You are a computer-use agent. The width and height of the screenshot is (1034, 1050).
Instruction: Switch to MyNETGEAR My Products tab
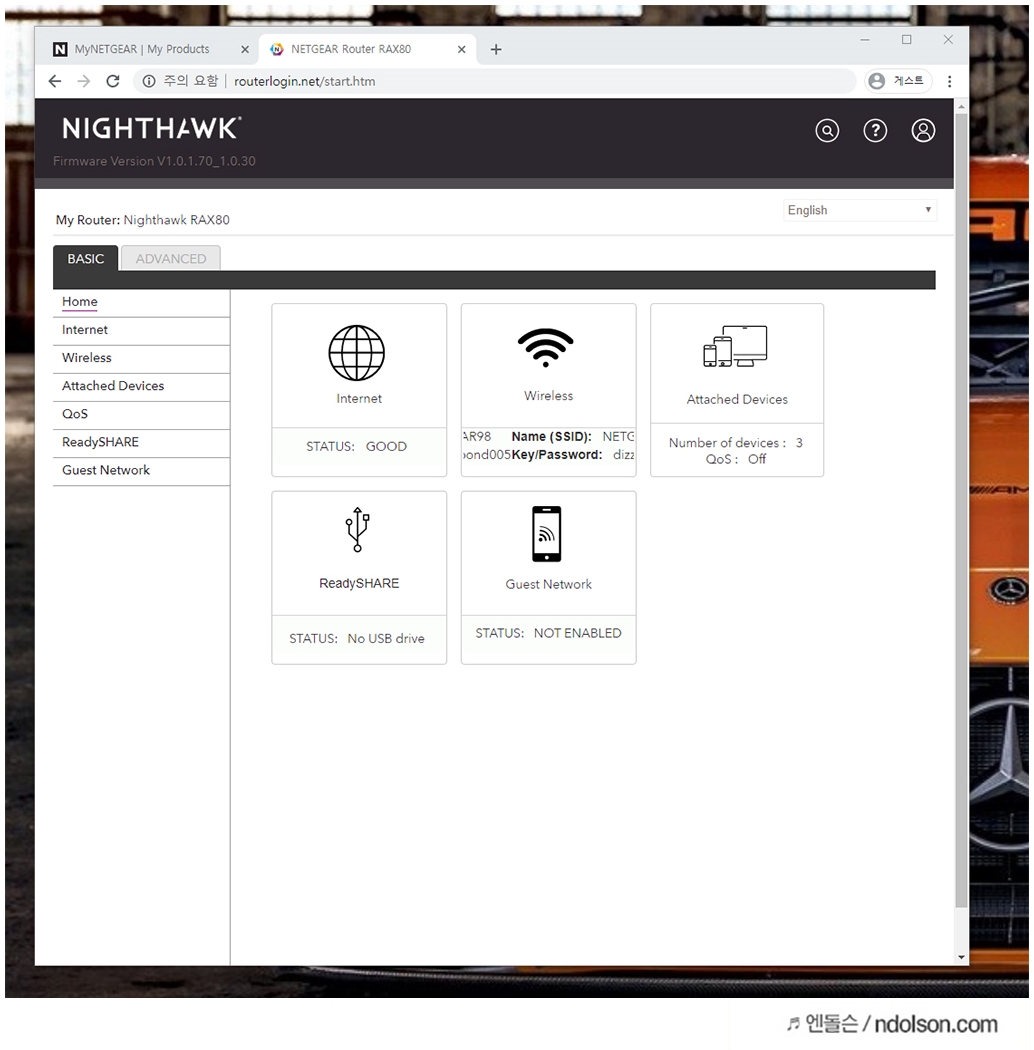point(143,50)
